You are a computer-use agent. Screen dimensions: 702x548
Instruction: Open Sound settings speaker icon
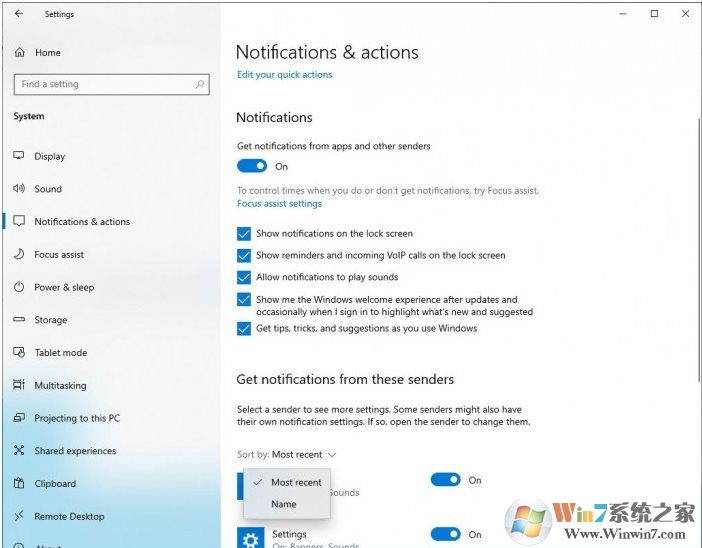tap(19, 189)
